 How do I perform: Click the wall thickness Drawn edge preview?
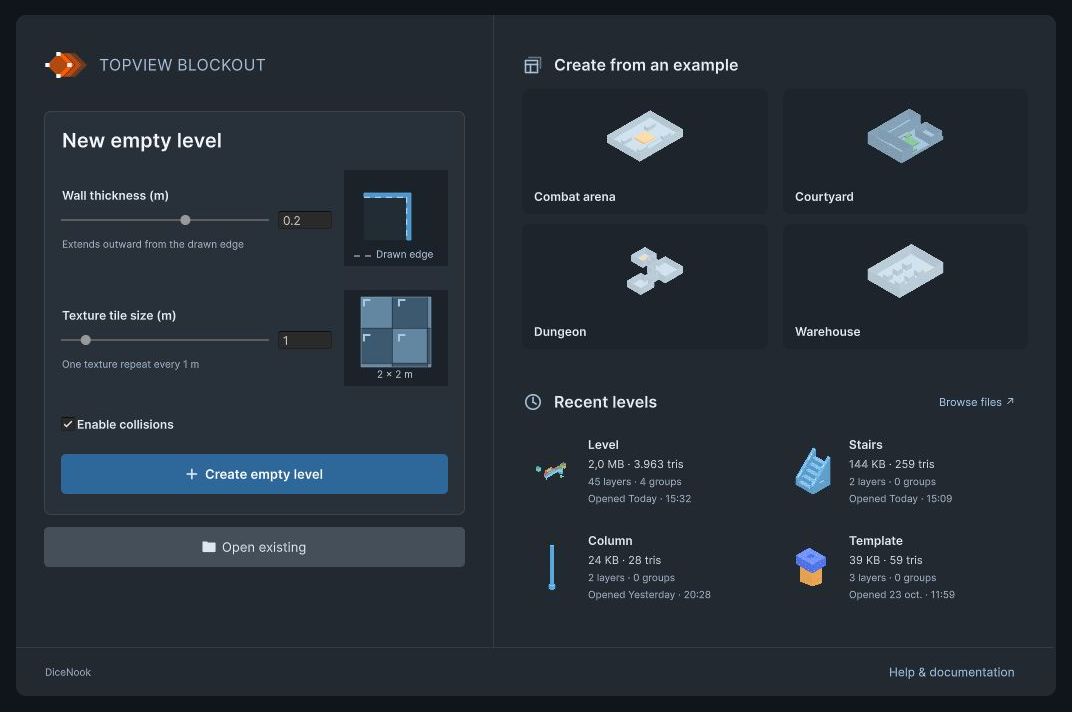(x=396, y=217)
